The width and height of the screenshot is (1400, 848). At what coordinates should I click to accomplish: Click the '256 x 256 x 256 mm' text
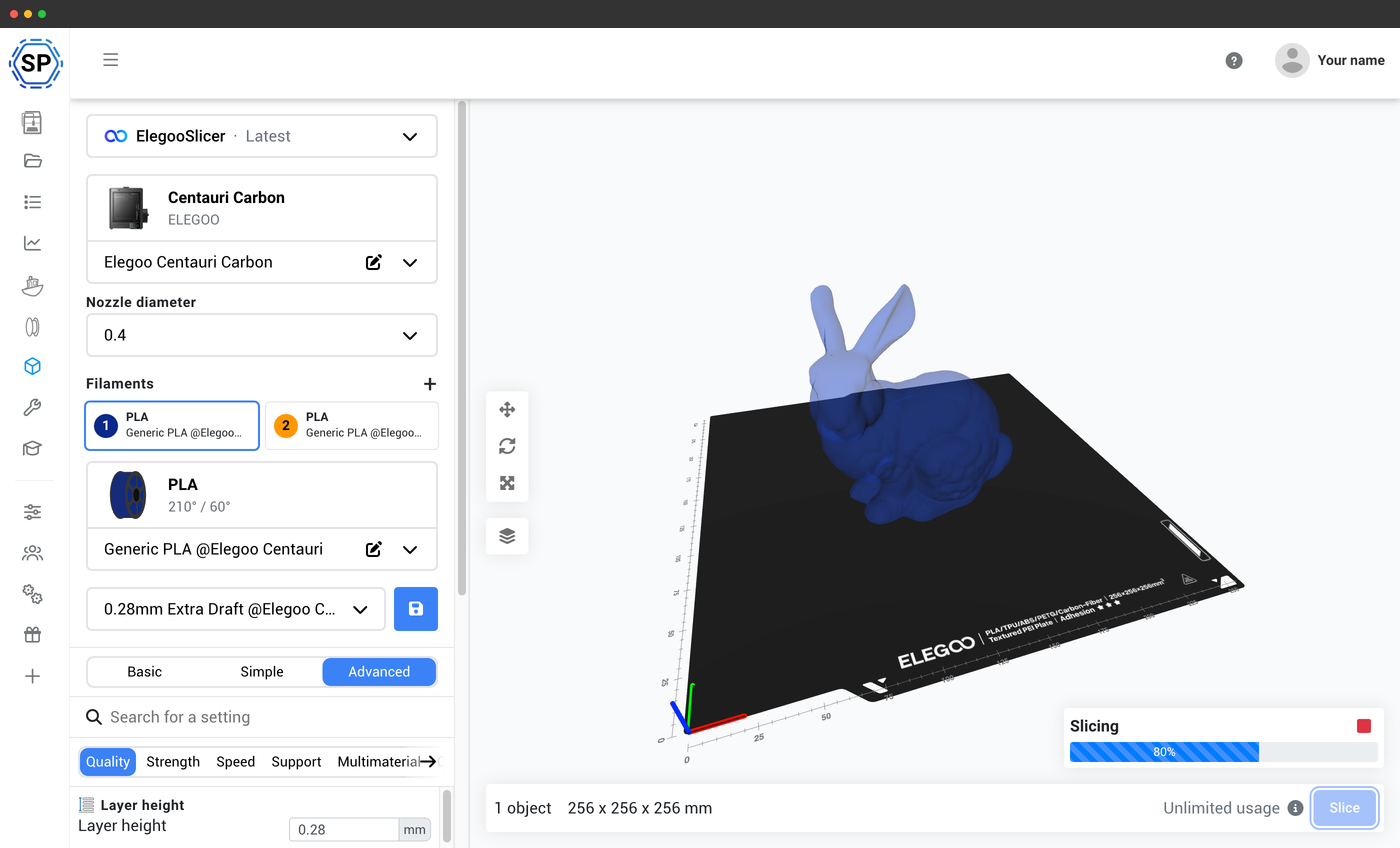coord(640,808)
